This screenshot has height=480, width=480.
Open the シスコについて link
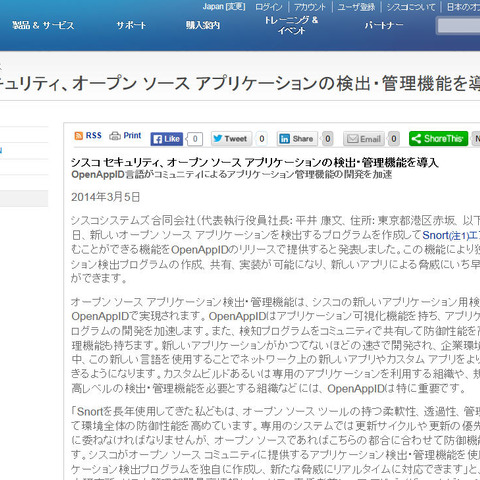pyautogui.click(x=411, y=7)
